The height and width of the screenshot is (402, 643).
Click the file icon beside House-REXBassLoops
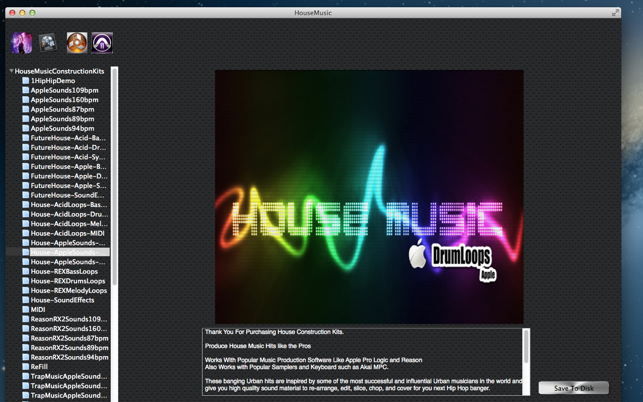pos(25,272)
